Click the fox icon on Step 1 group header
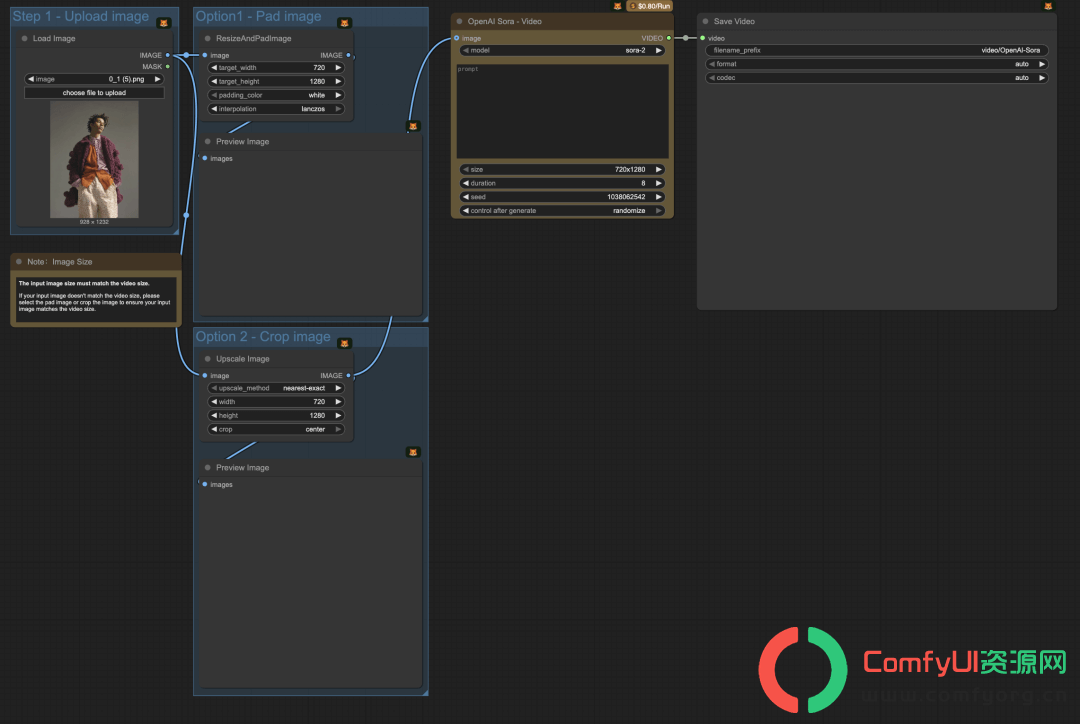This screenshot has width=1080, height=724. tap(164, 23)
